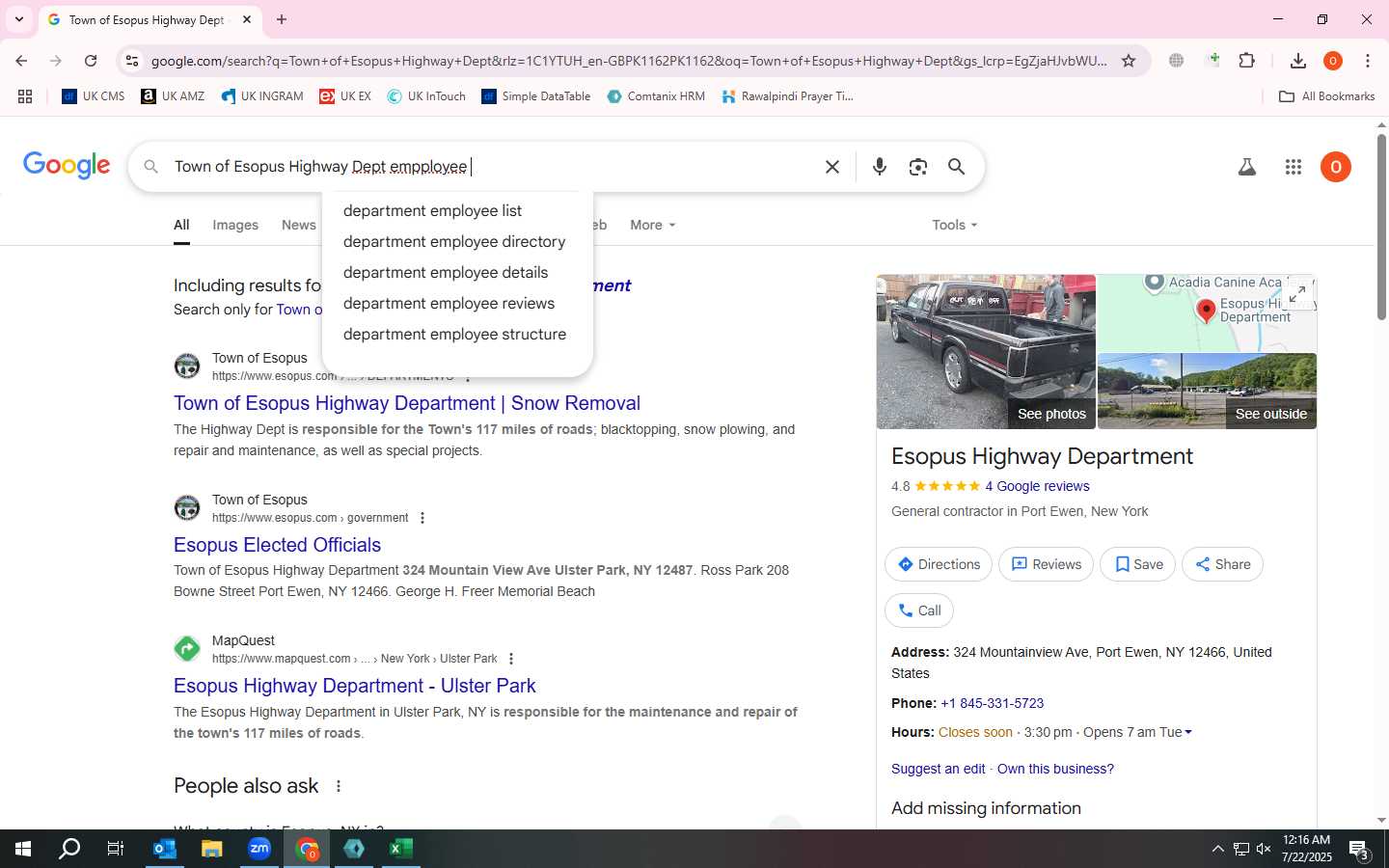This screenshot has height=868, width=1389.
Task: Open options for Esopus Elected Officials result
Action: [422, 518]
